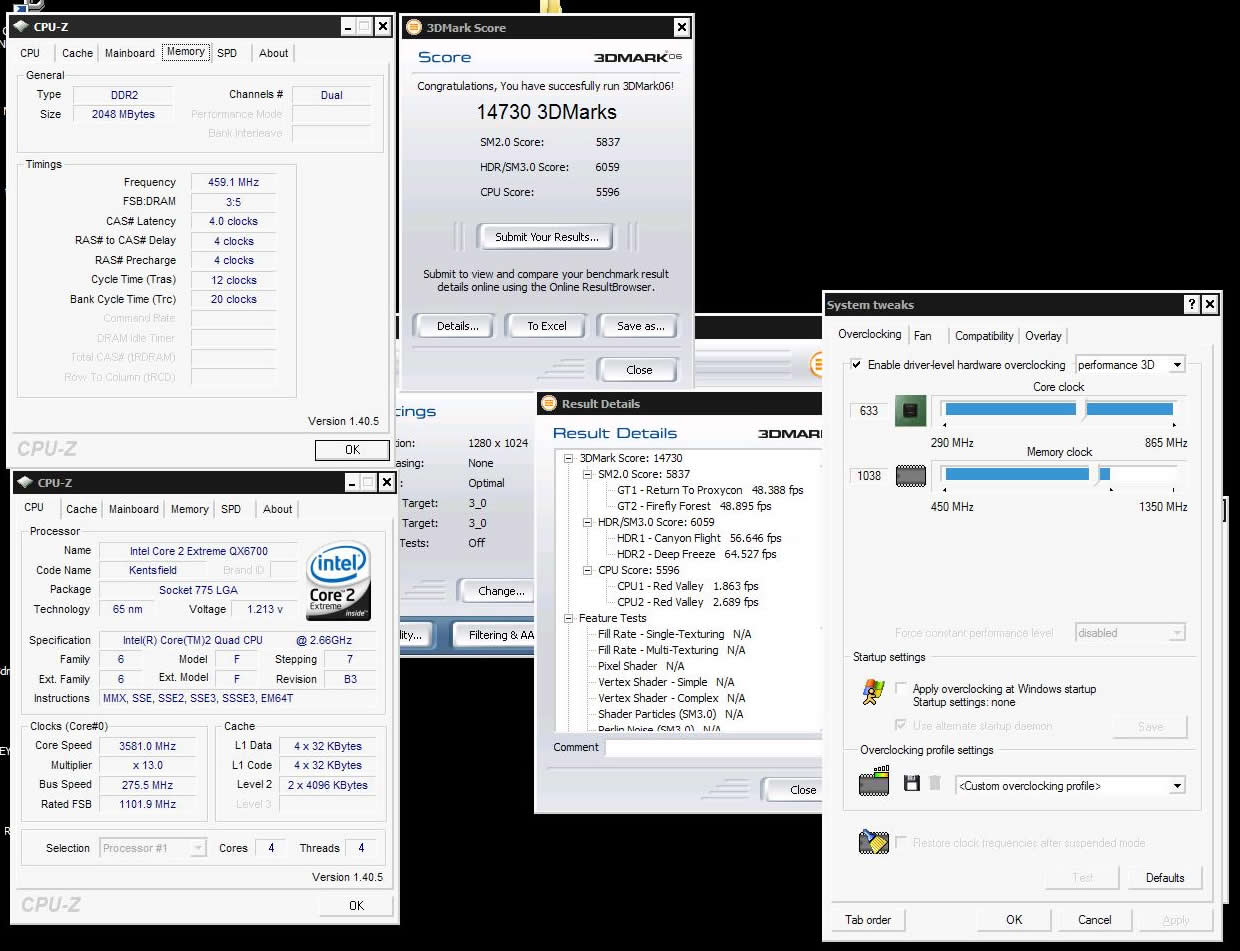Collapse the Feature Tests tree node
1240x951 pixels.
(x=569, y=618)
